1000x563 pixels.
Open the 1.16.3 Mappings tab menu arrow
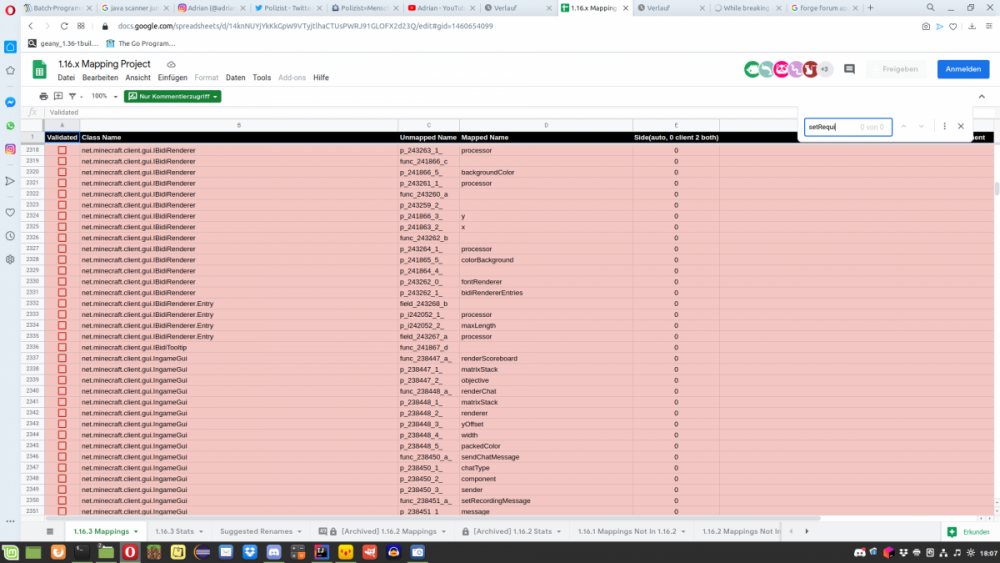pos(136,531)
